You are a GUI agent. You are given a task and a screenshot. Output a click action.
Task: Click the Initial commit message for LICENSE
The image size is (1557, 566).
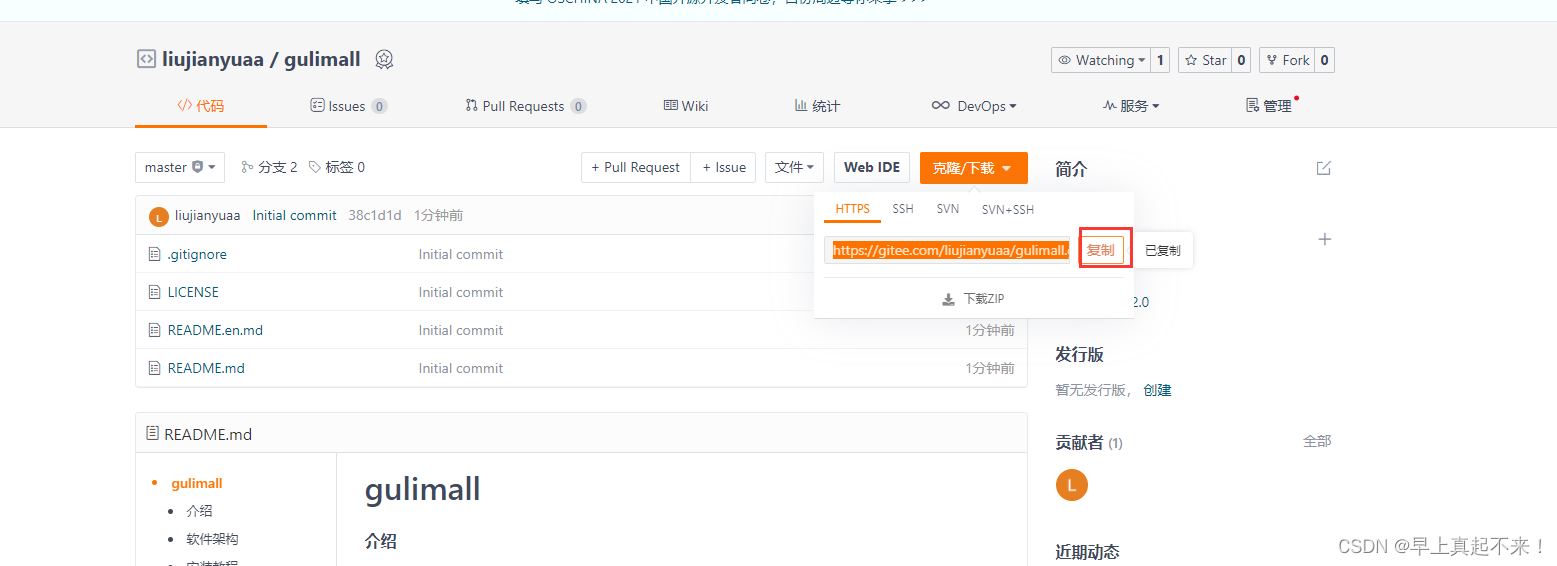[461, 292]
